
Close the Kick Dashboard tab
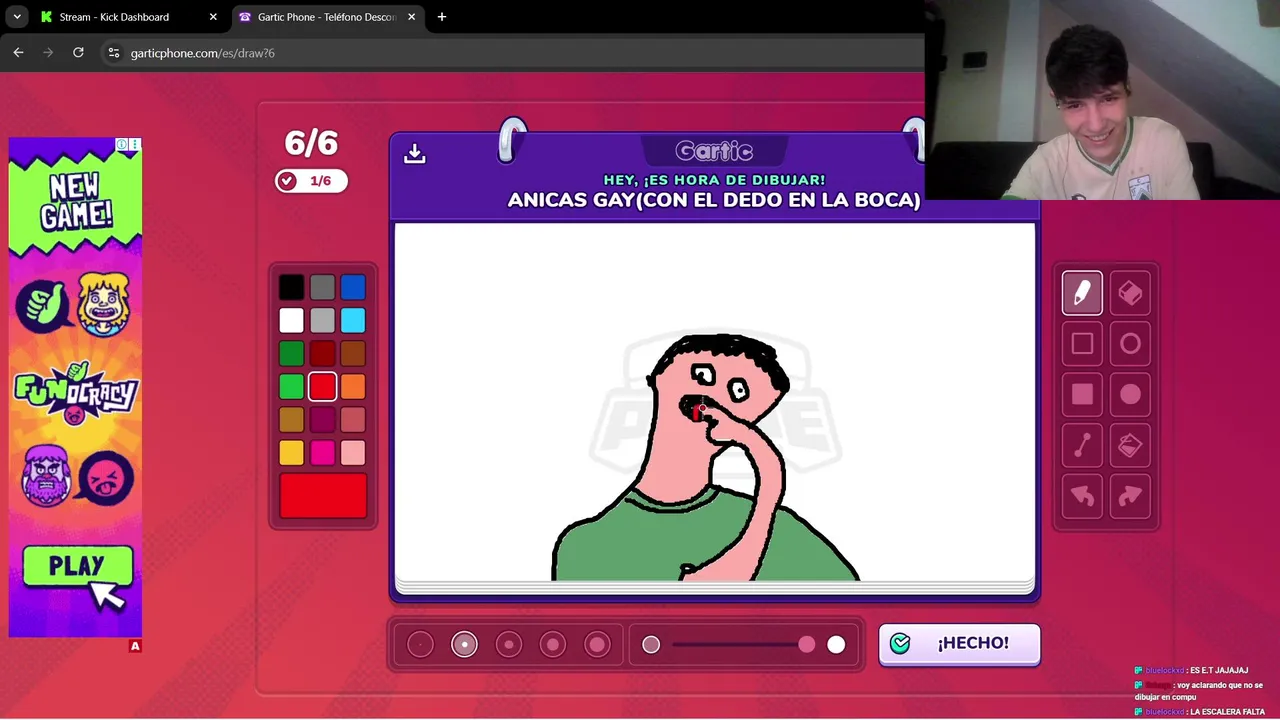[213, 17]
